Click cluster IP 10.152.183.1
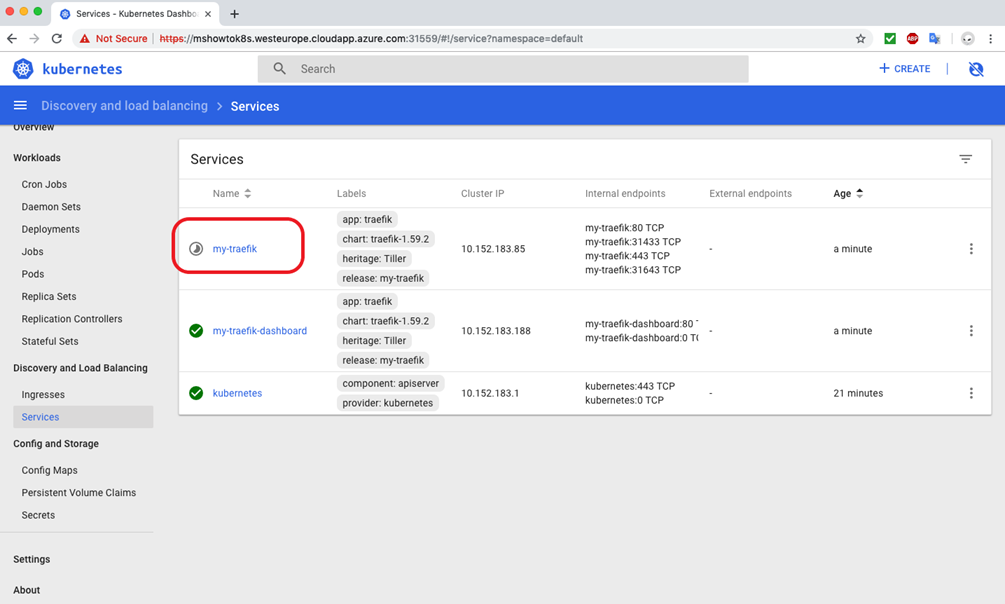 tap(490, 393)
